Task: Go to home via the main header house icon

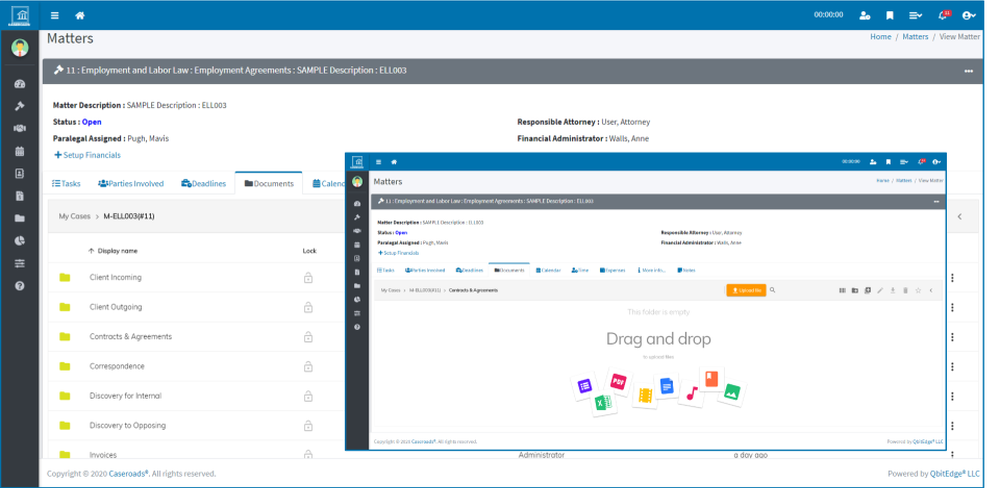Action: [80, 15]
